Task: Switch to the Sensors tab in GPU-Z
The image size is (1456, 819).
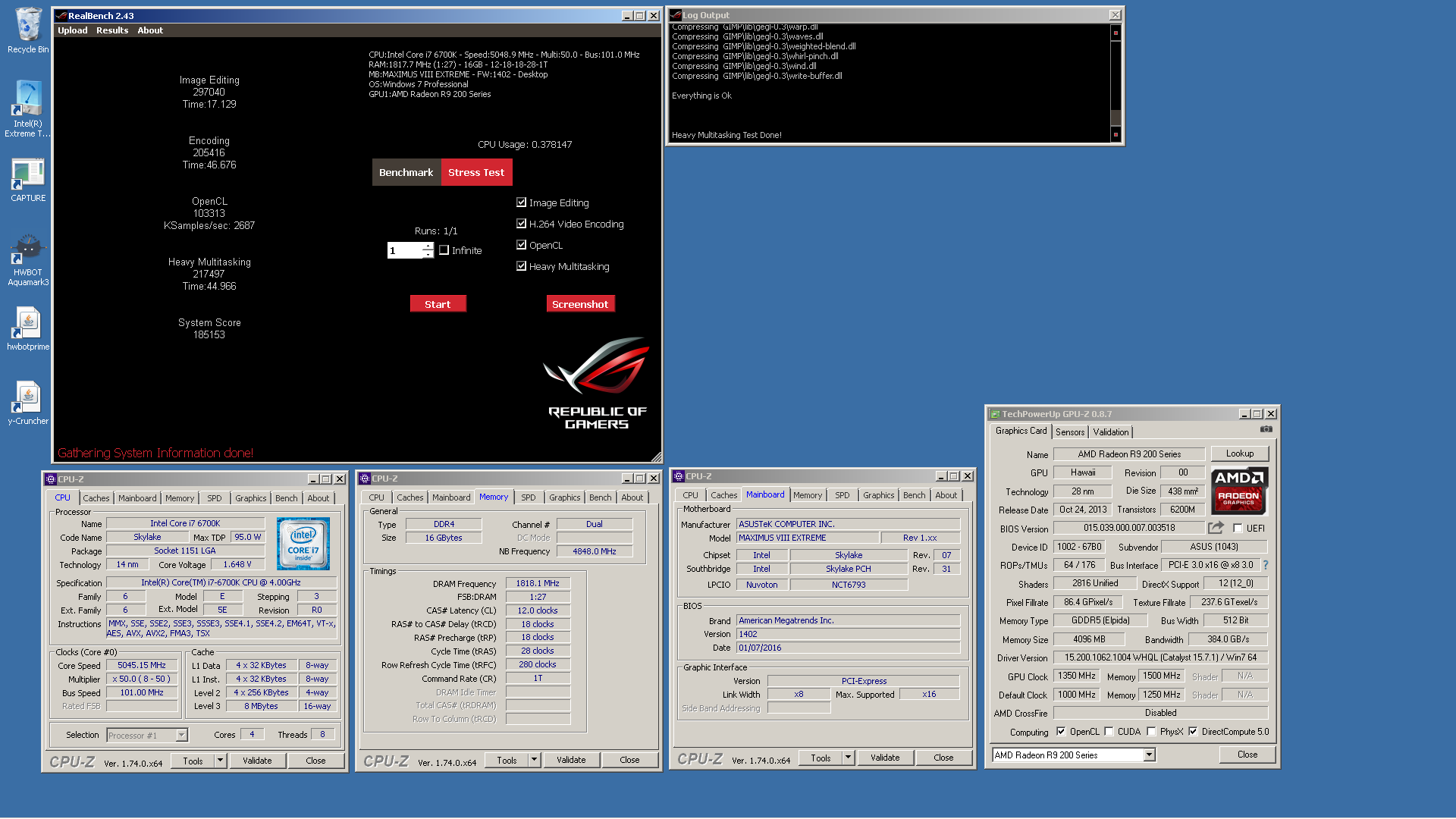Action: [1070, 432]
